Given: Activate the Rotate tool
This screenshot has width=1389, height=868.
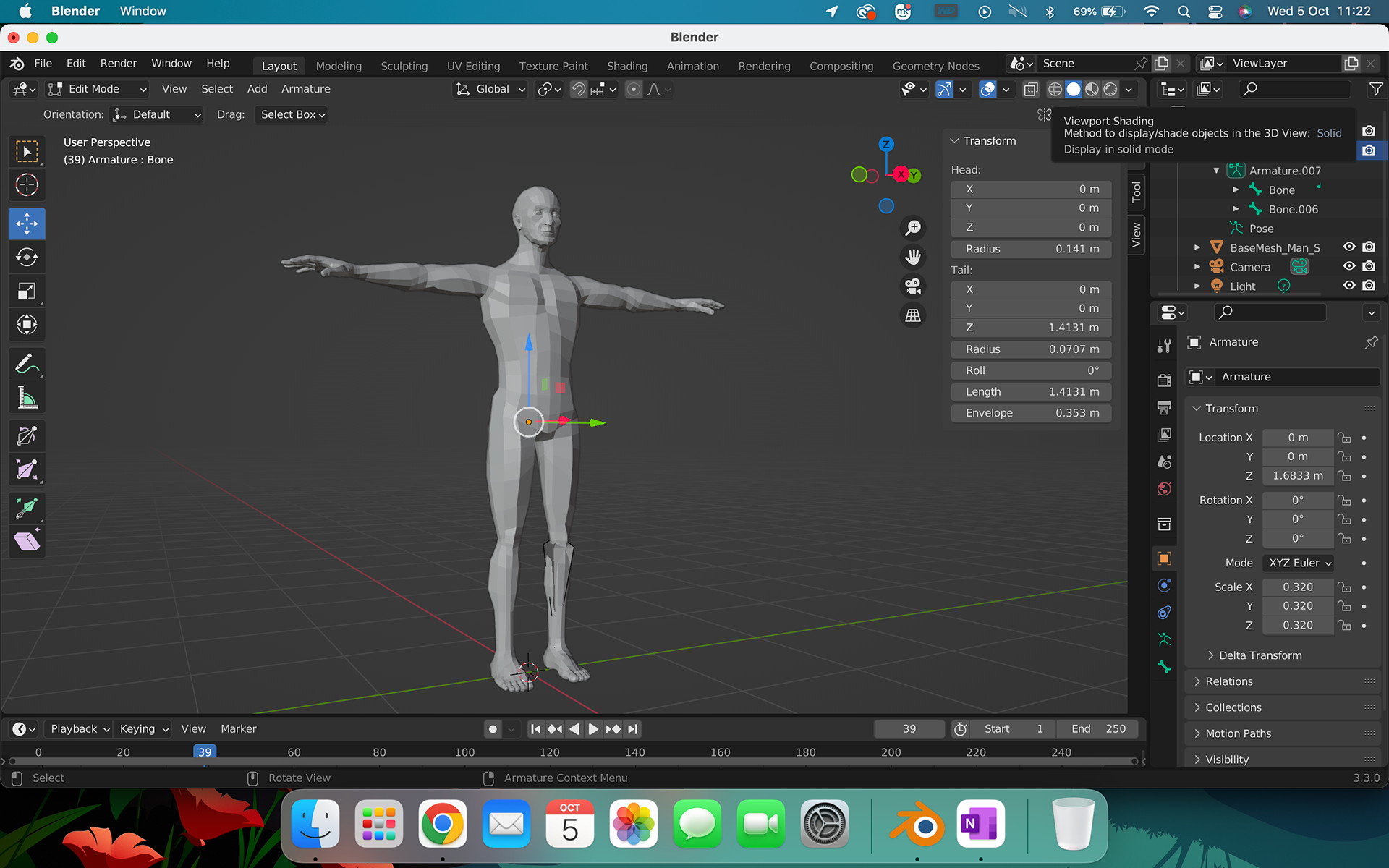Looking at the screenshot, I should [x=27, y=258].
